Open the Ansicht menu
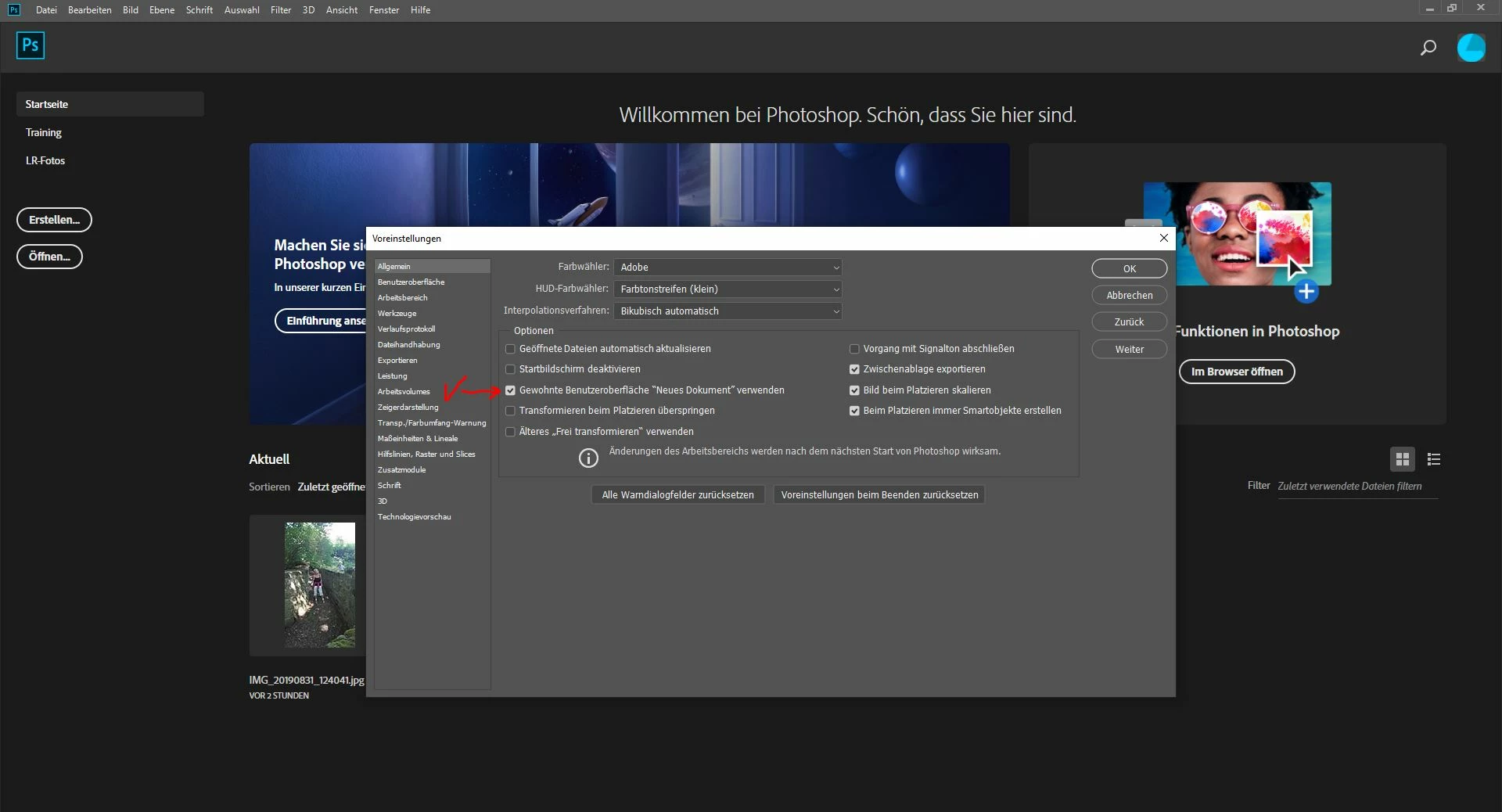The width and height of the screenshot is (1502, 812). 342,10
